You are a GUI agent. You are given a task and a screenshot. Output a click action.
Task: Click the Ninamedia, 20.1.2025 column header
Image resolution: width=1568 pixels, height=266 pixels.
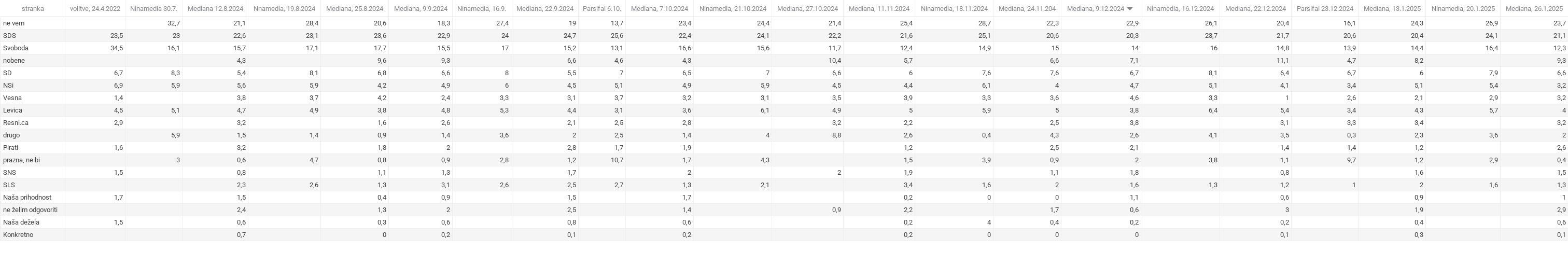pos(1463,9)
